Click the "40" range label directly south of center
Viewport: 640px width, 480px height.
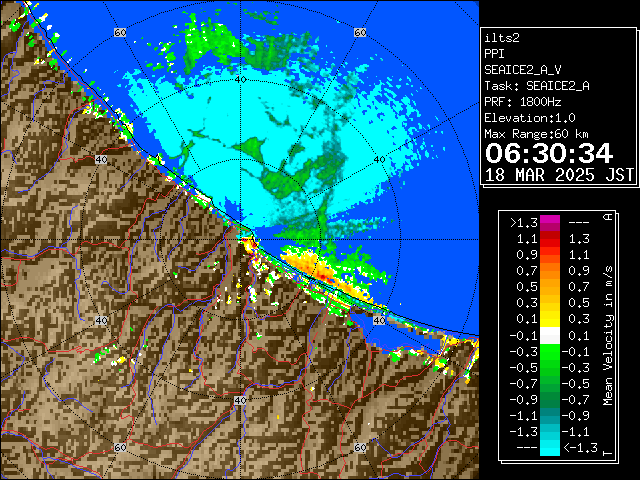pyautogui.click(x=240, y=400)
